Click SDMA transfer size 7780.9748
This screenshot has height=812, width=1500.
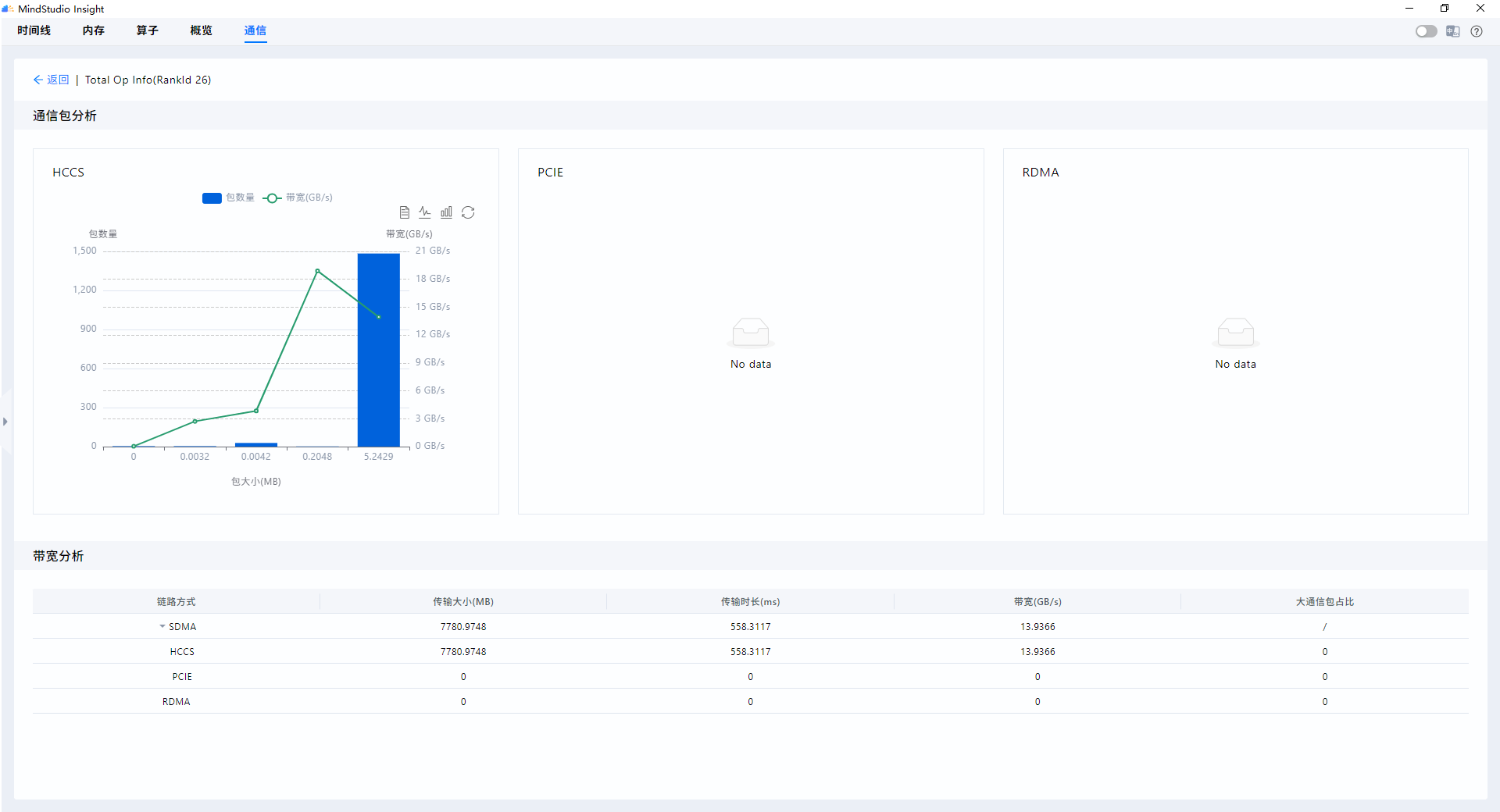(463, 626)
